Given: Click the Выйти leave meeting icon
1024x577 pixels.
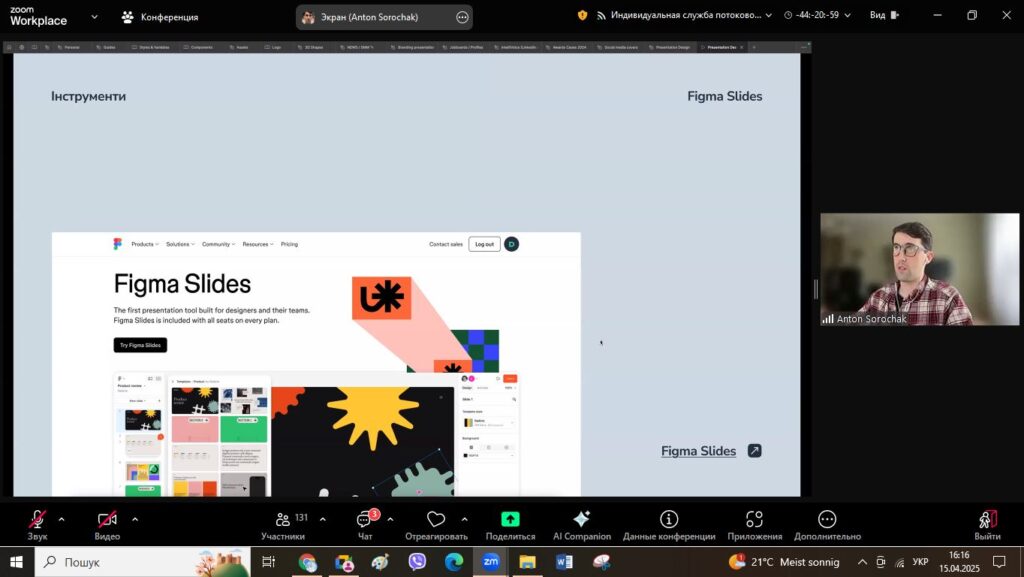Looking at the screenshot, I should point(987,519).
